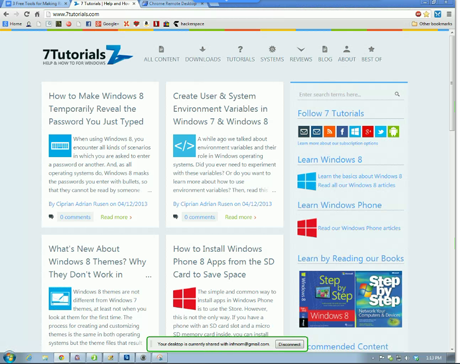The image size is (460, 364).
Task: Click the Android follow icon
Action: coord(393,132)
